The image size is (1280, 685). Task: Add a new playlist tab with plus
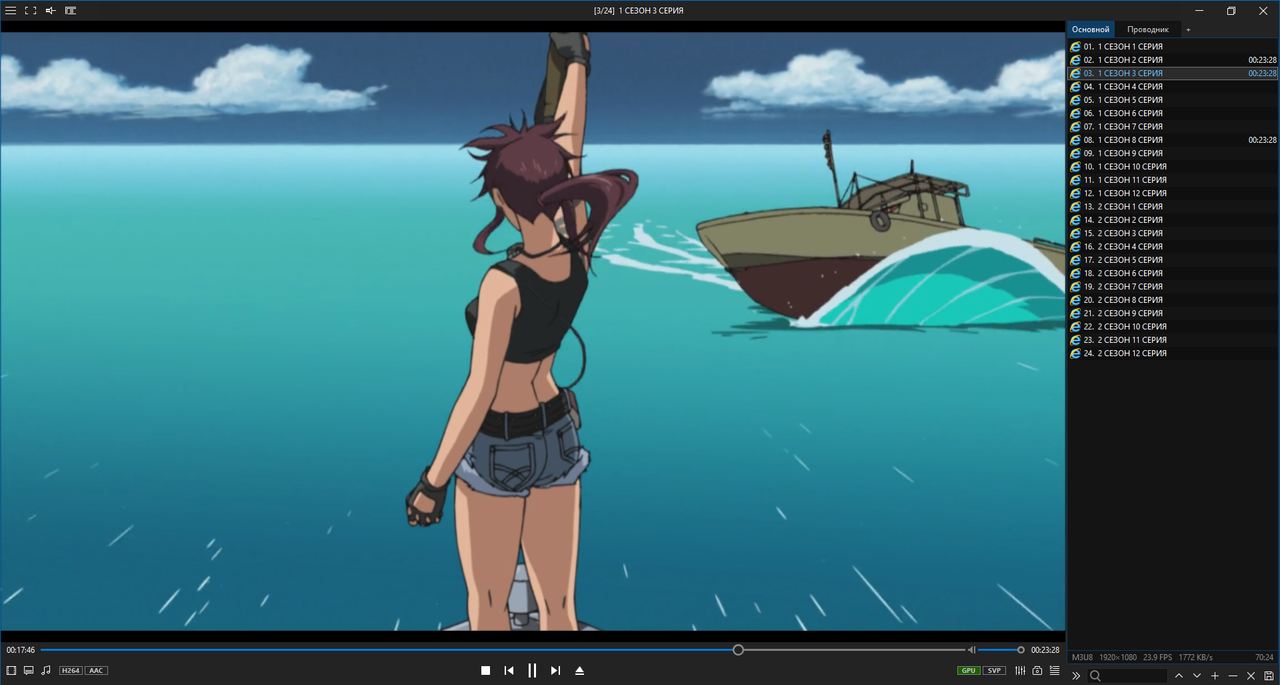tap(1188, 30)
